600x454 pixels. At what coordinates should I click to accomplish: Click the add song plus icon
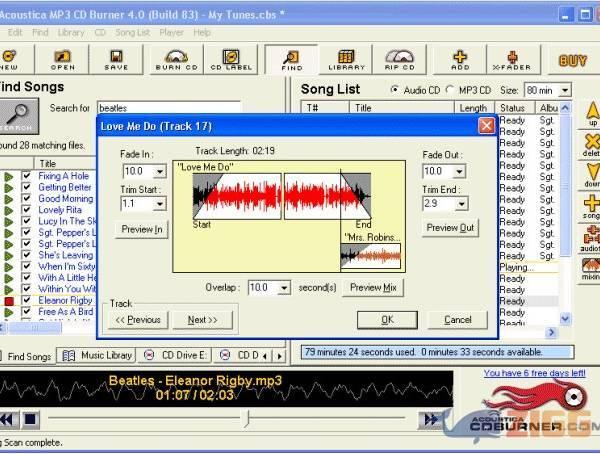coord(592,207)
